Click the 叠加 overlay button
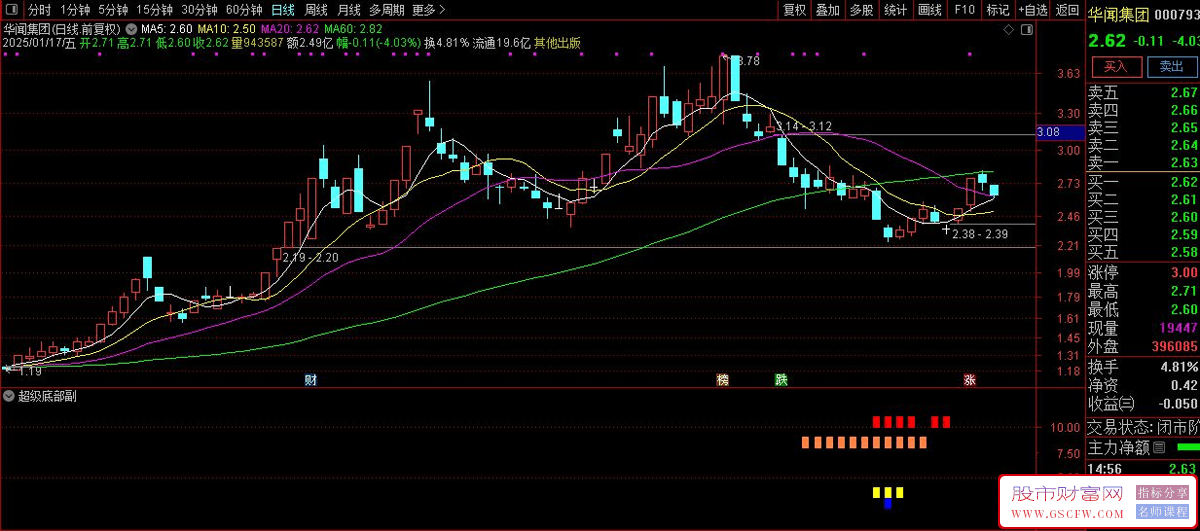Screen dimensions: 1200x531 click(x=827, y=10)
